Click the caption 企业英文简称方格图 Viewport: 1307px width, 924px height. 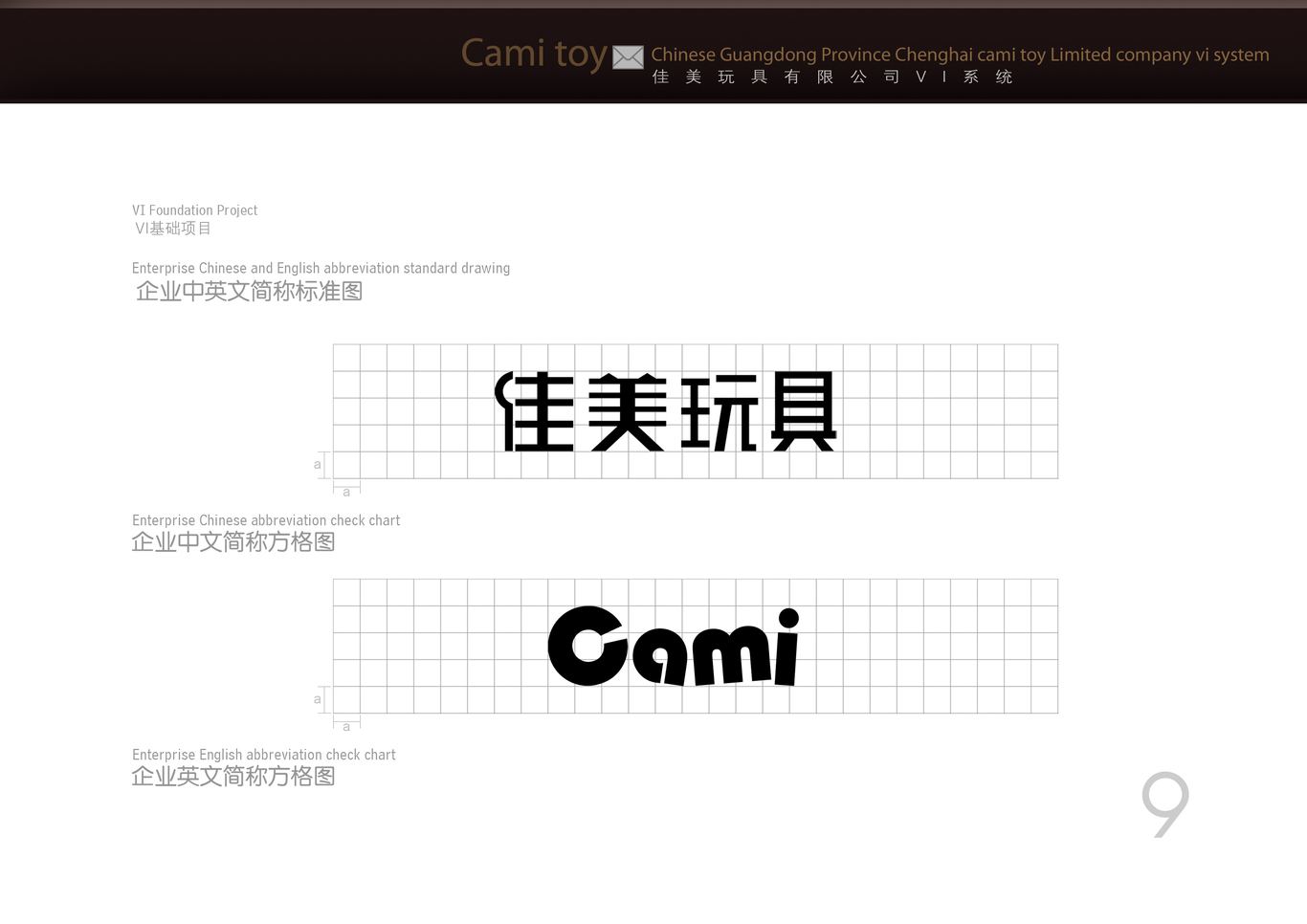click(x=233, y=777)
